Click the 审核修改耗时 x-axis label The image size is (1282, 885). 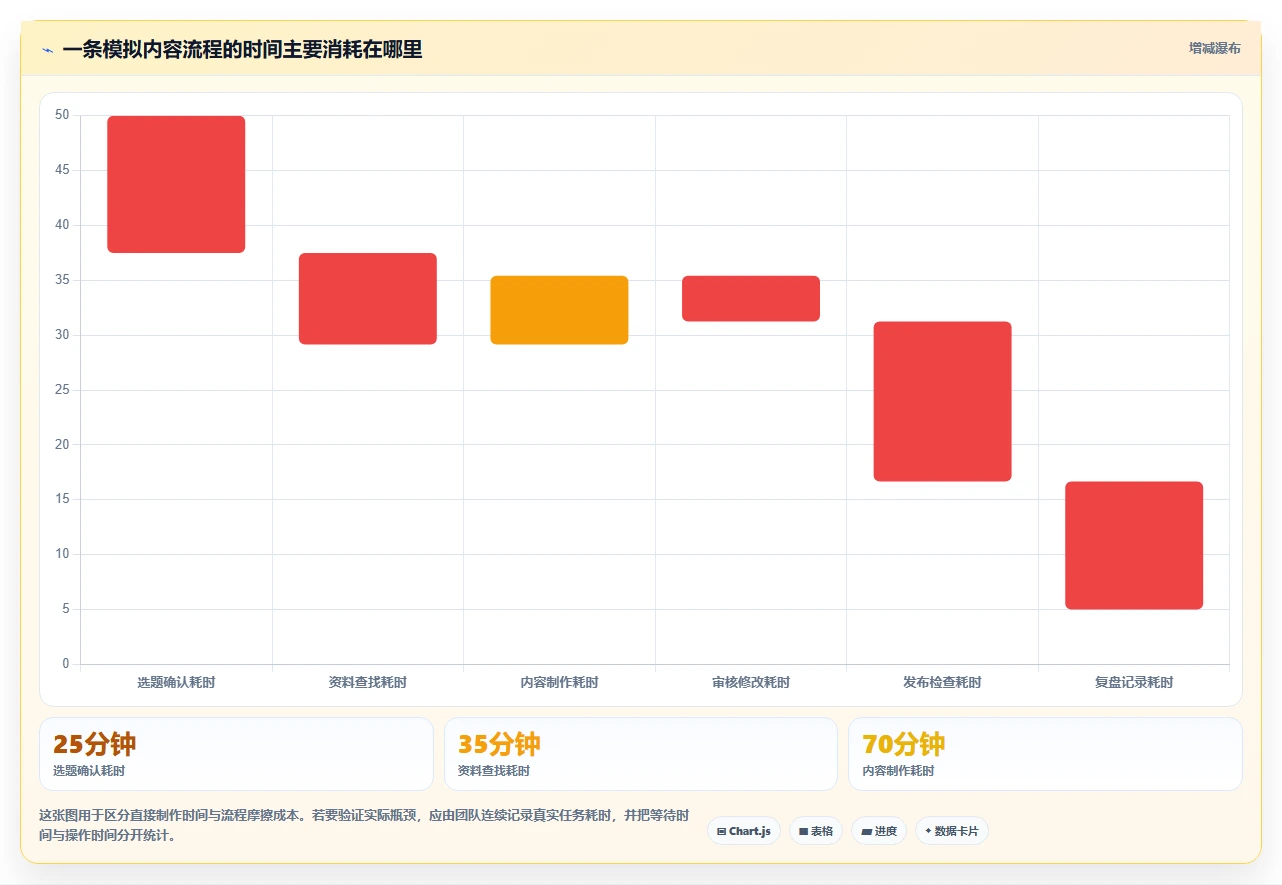[x=751, y=683]
